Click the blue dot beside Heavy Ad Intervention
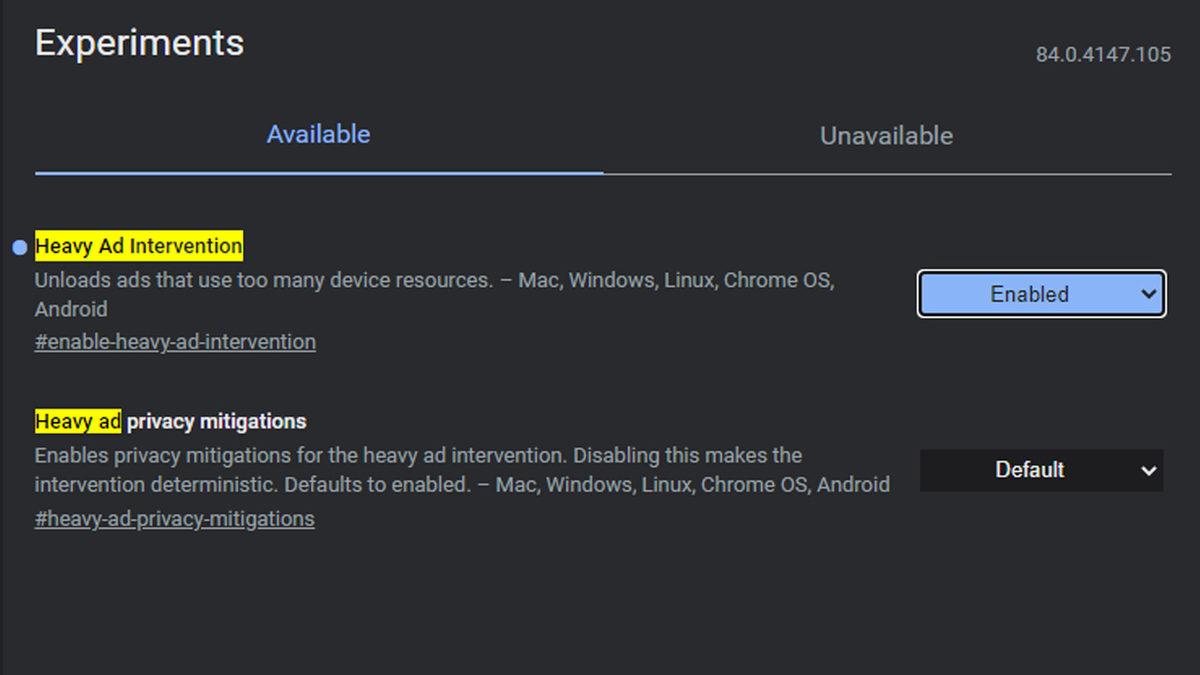This screenshot has width=1200, height=675. click(x=20, y=248)
